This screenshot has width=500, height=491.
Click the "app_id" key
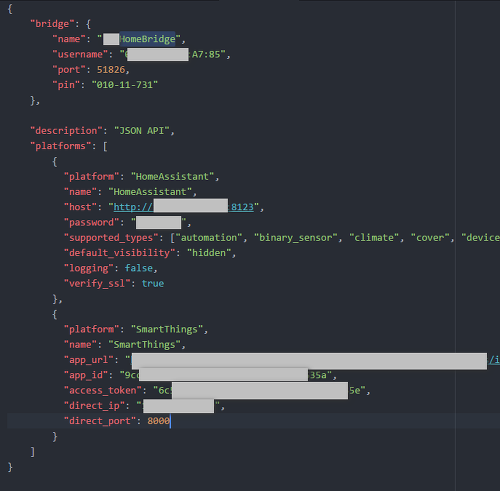tap(86, 375)
